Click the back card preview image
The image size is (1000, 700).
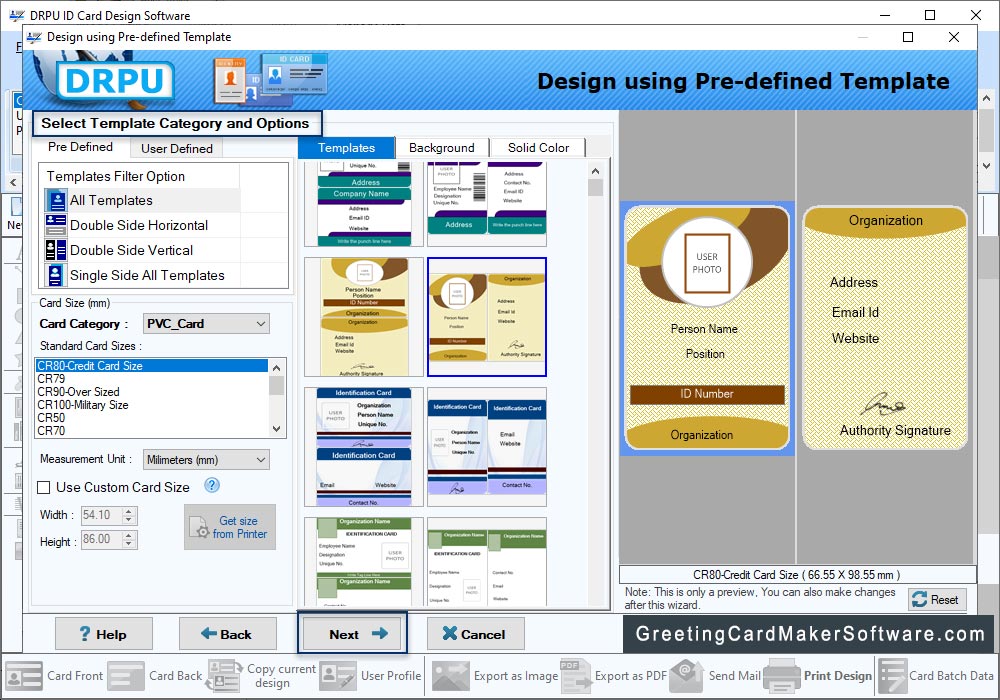tap(885, 328)
